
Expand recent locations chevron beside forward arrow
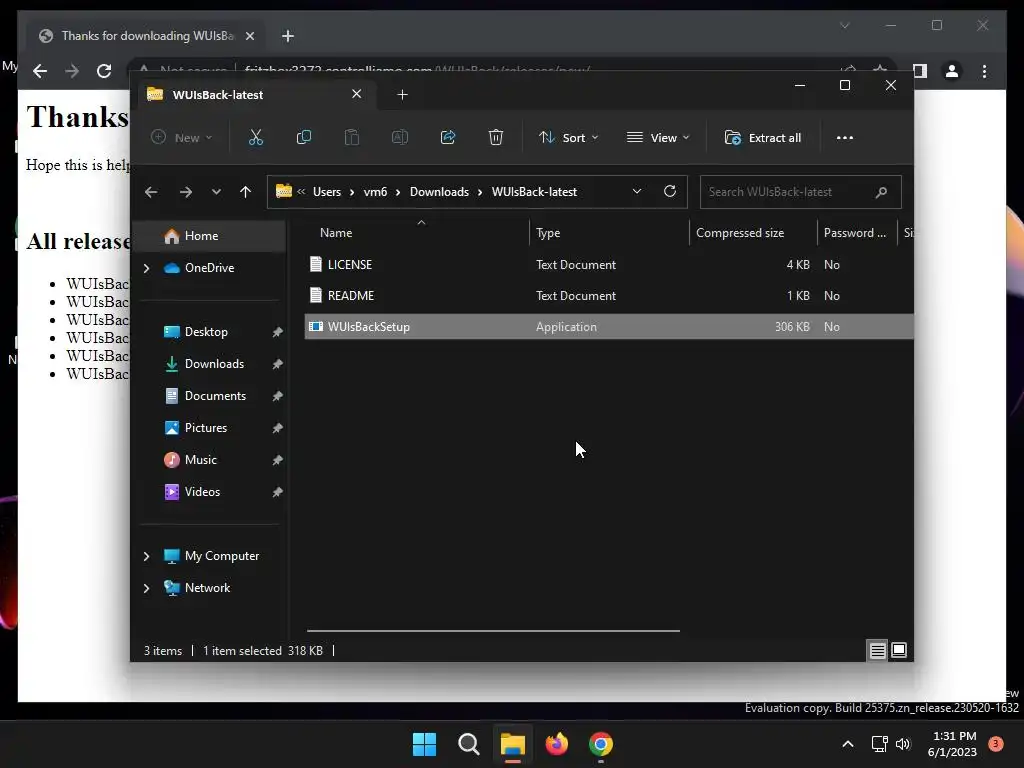[x=216, y=192]
